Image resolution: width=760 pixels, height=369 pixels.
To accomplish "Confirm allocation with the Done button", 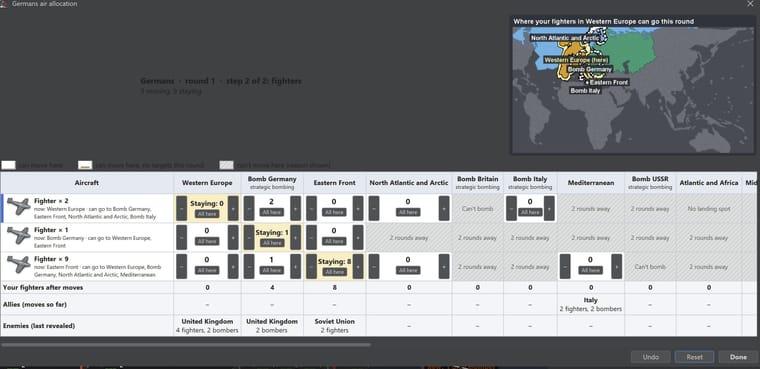I will (738, 357).
